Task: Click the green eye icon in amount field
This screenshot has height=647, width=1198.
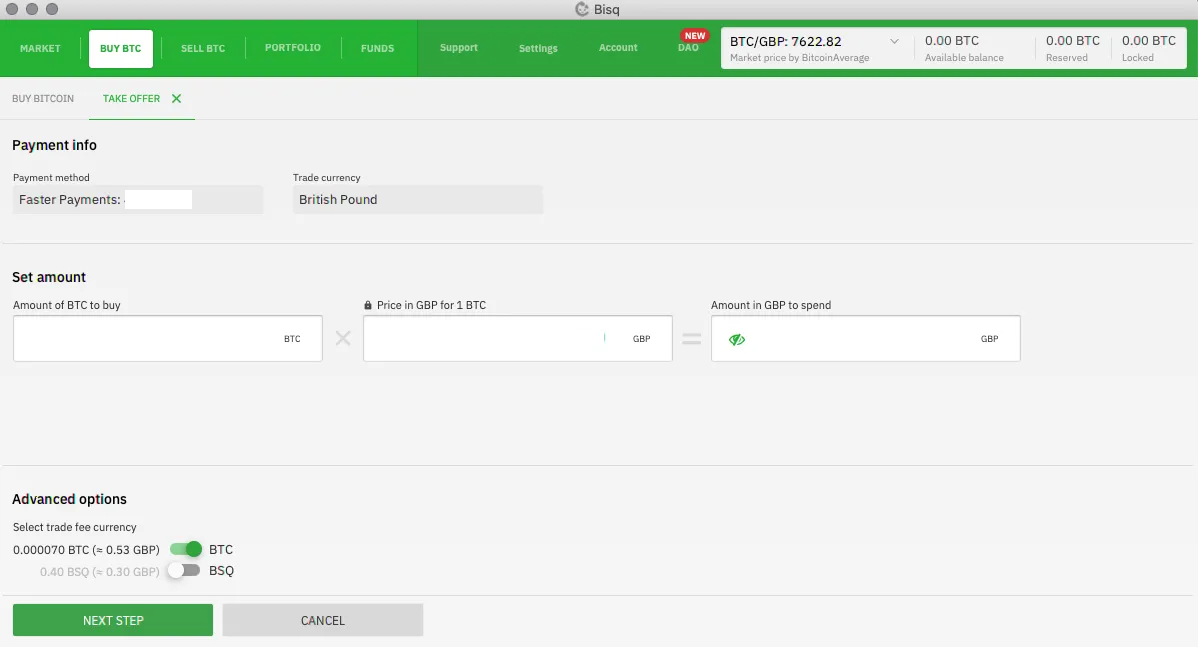Action: (737, 340)
